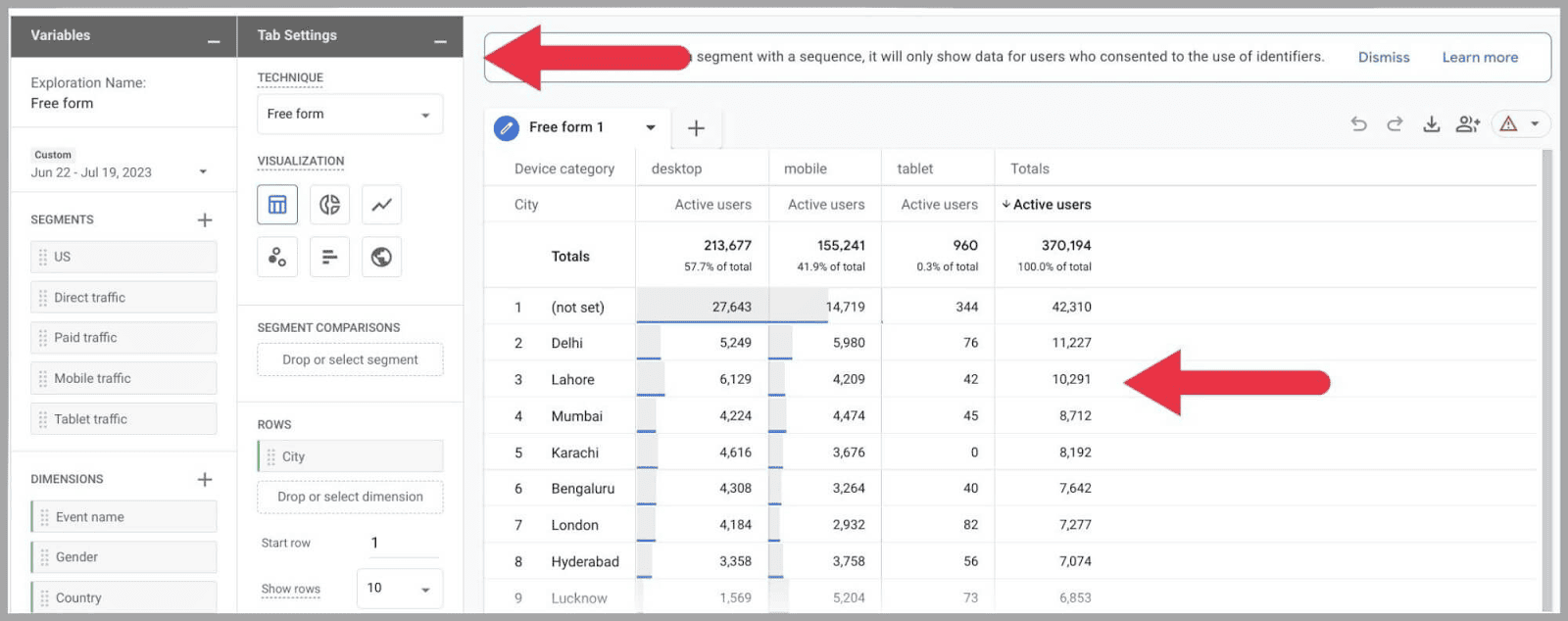
Task: Select the table visualization icon
Action: pos(277,205)
